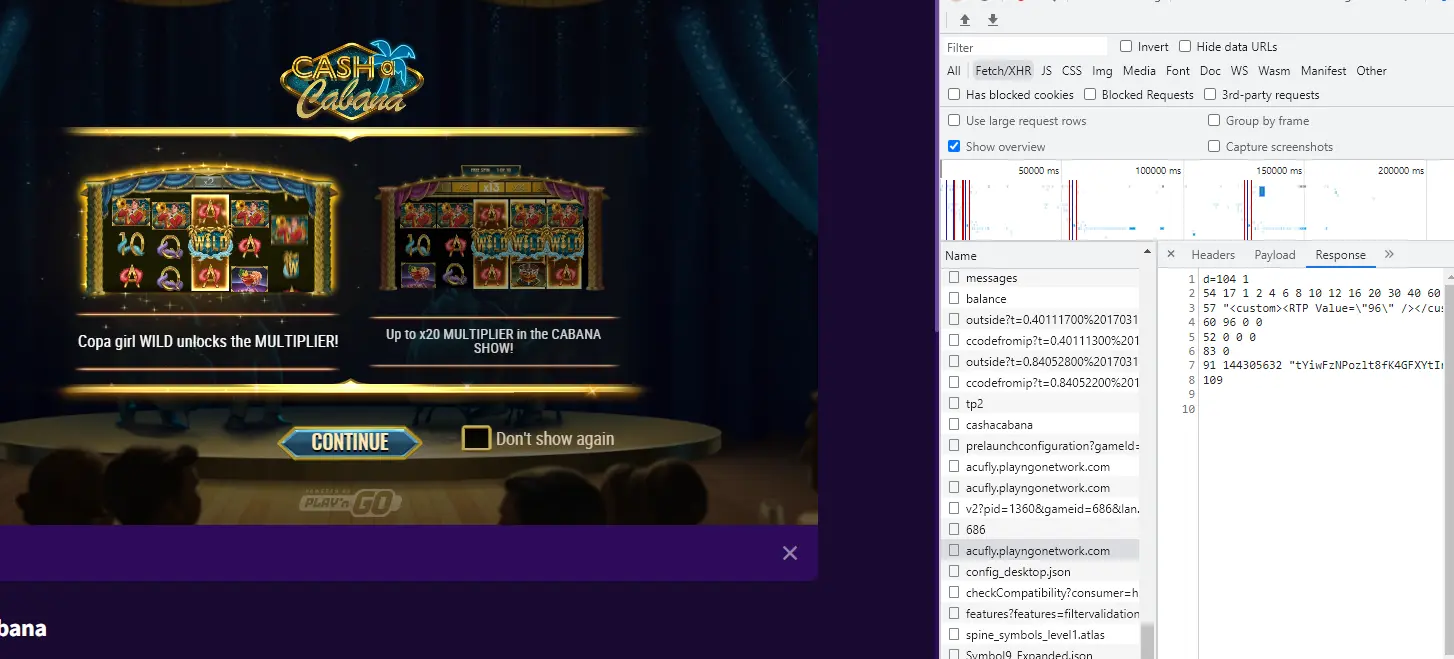Select the features?features request
This screenshot has width=1454, height=659.
coord(1041,614)
